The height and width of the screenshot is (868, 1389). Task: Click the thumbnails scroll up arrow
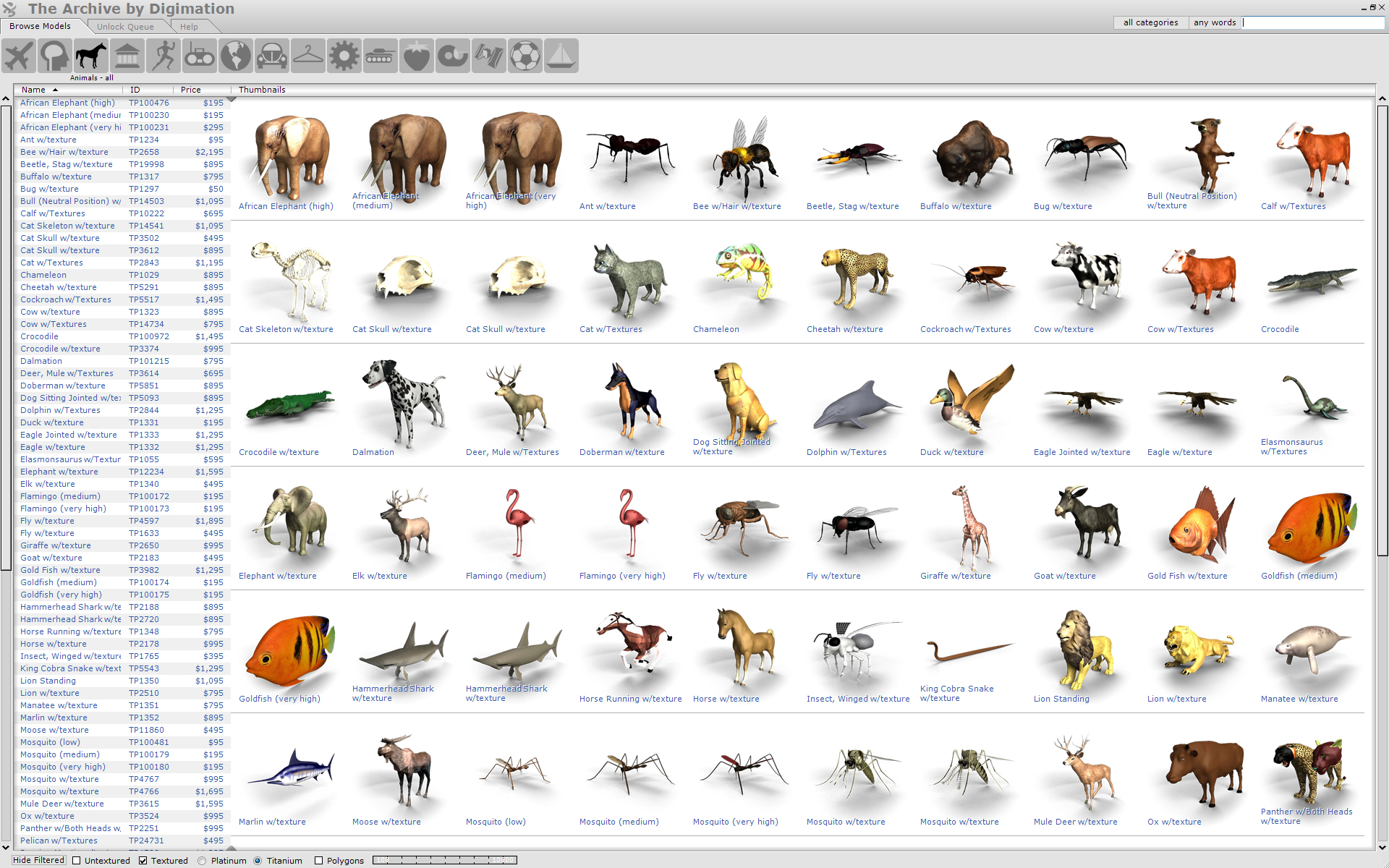[1382, 98]
